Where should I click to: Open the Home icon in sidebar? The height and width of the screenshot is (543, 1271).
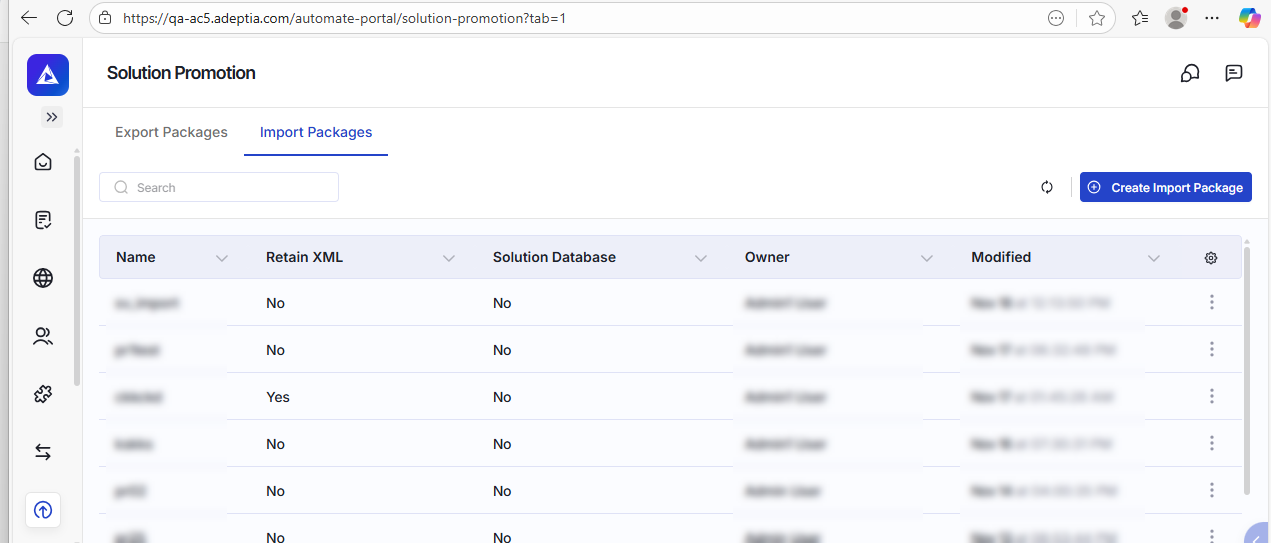pos(43,162)
